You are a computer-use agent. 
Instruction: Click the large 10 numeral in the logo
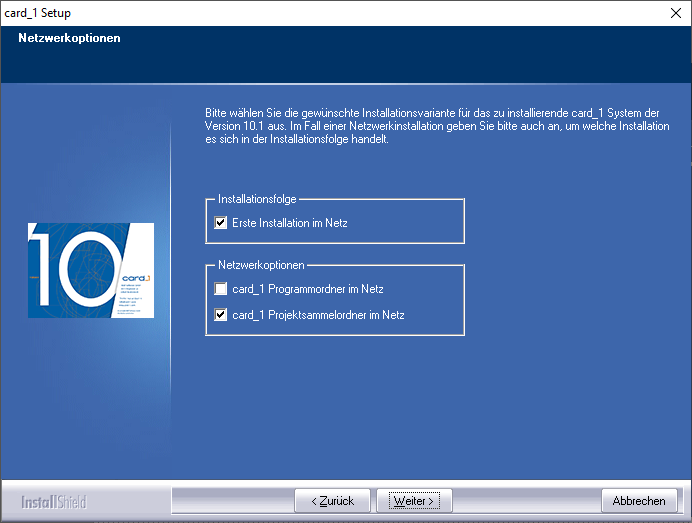70,270
